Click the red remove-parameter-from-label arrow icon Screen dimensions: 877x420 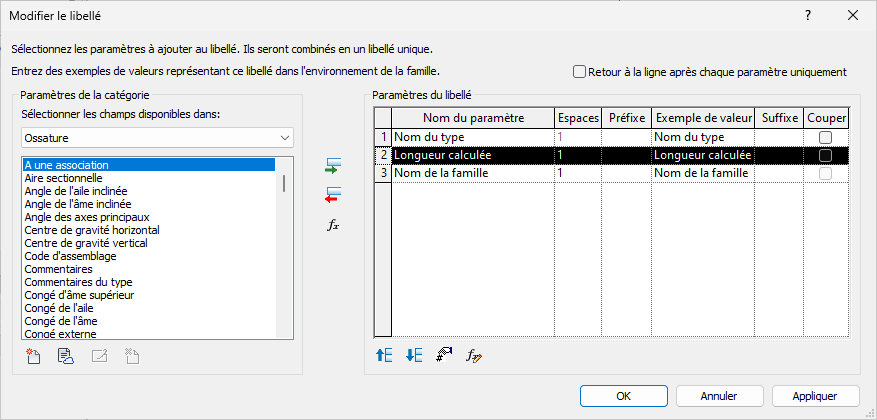click(333, 195)
